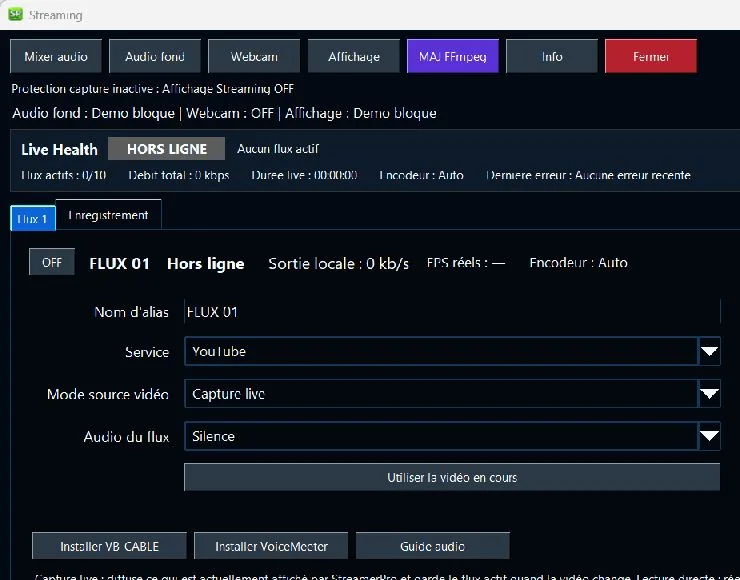Click Installer VoiceMeeter button

pyautogui.click(x=271, y=546)
